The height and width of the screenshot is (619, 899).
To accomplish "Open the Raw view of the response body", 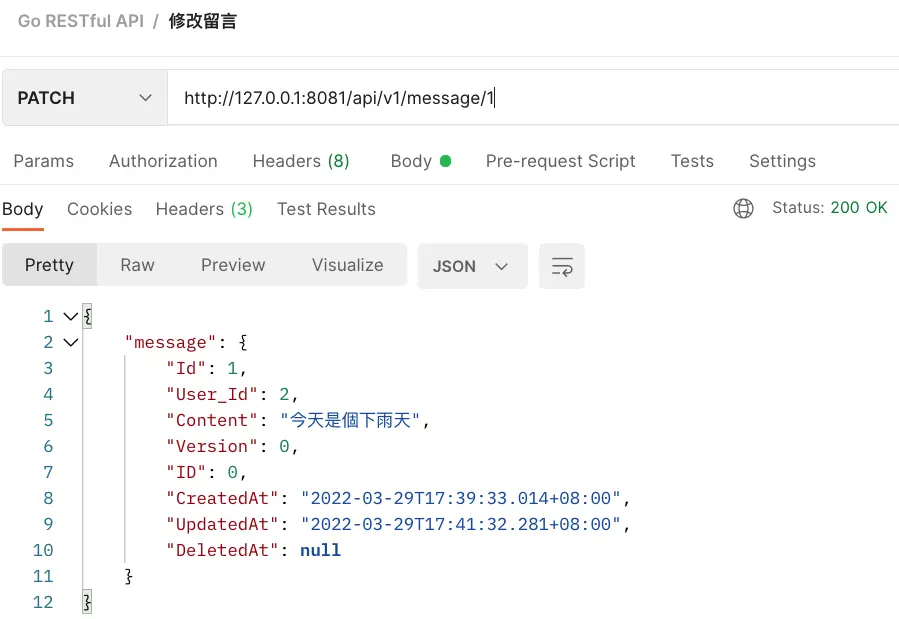I will click(x=136, y=265).
